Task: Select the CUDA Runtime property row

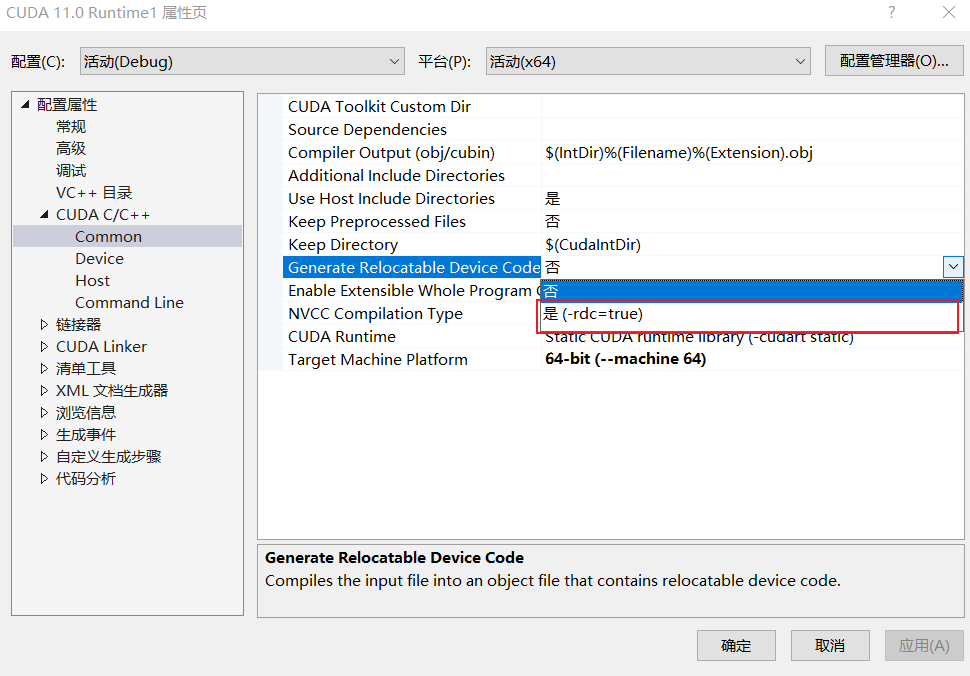Action: (340, 336)
